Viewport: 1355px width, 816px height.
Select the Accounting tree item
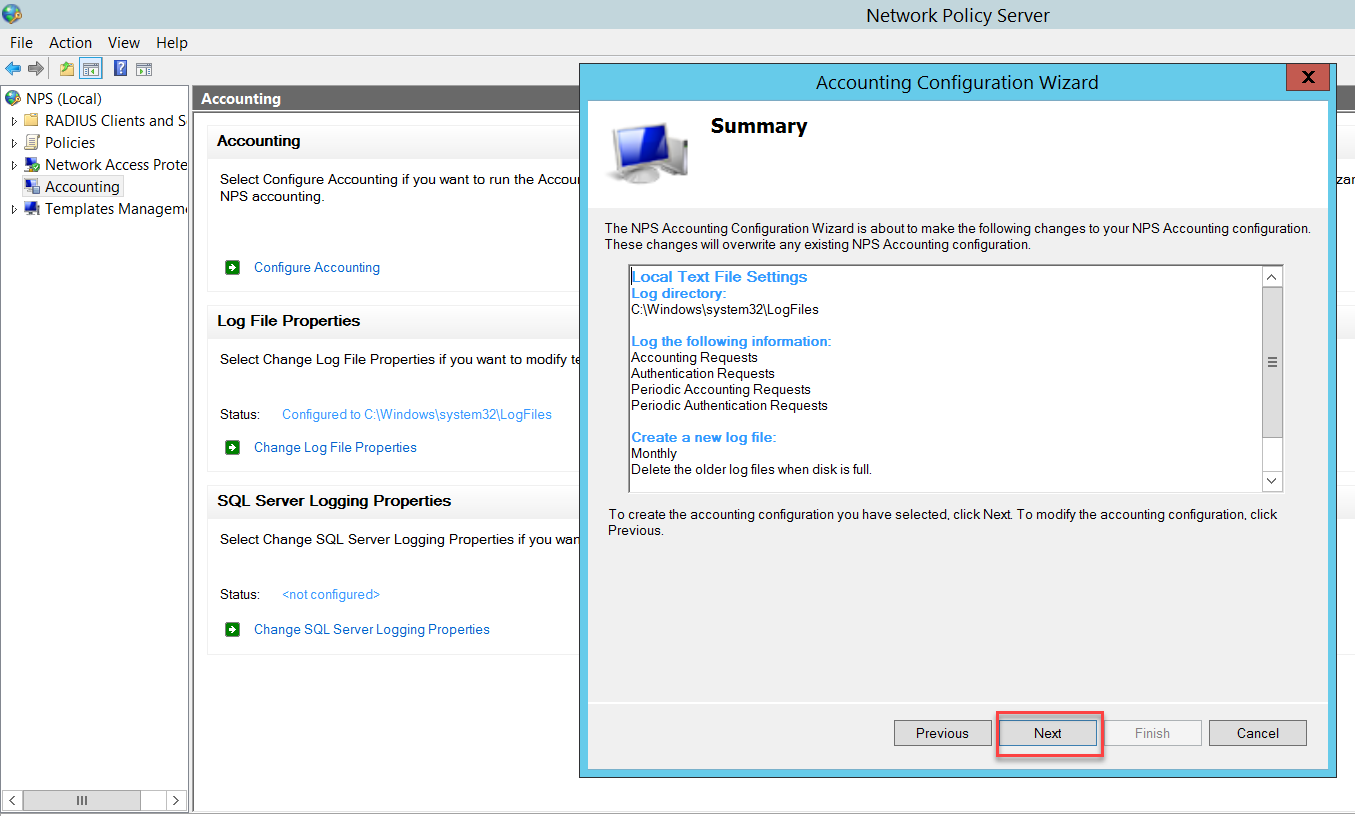82,186
